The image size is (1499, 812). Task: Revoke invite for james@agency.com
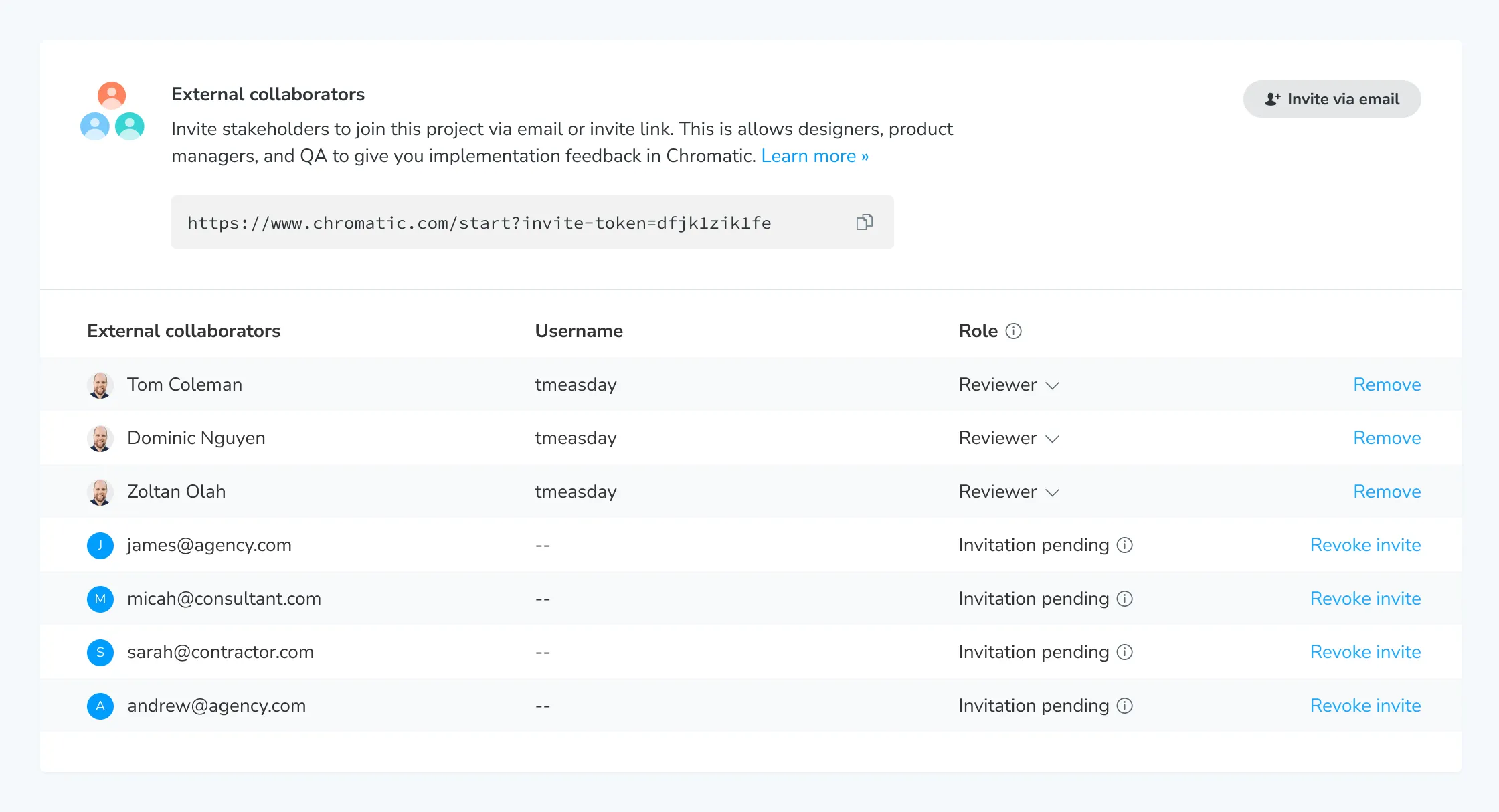(1366, 545)
